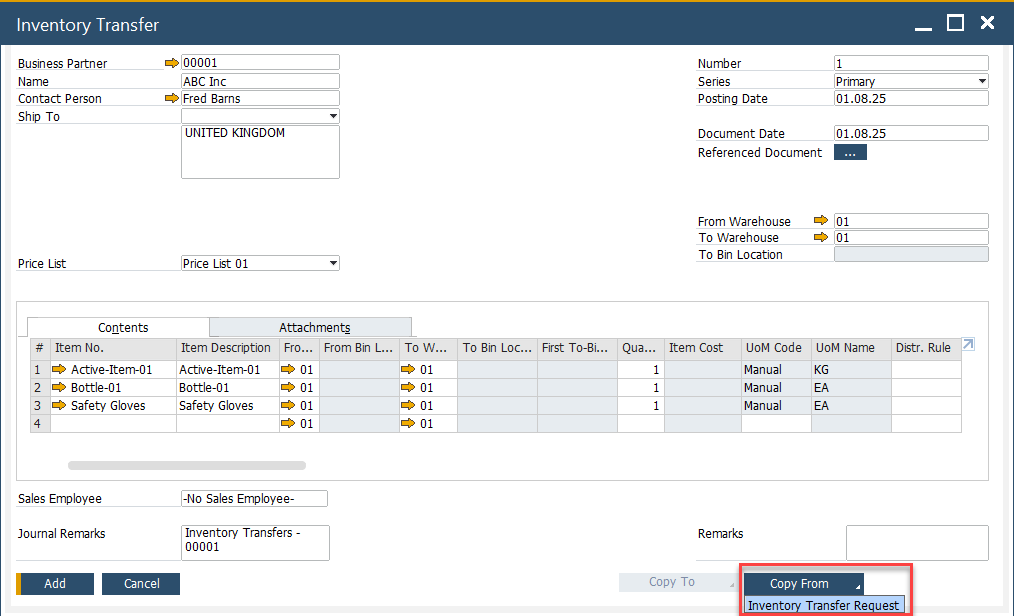The image size is (1014, 616).
Task: Click the horizontal scrollbar under the table
Action: 186,465
